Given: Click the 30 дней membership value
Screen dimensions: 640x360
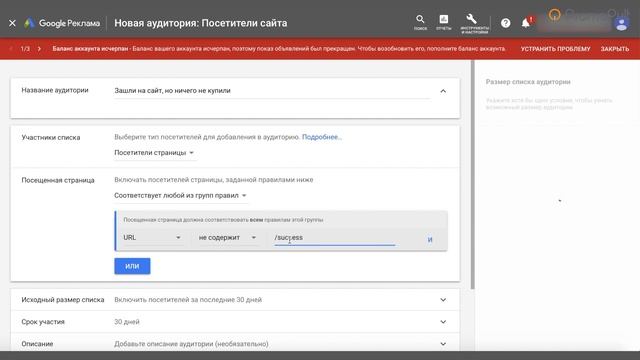Looking at the screenshot, I should (127, 322).
